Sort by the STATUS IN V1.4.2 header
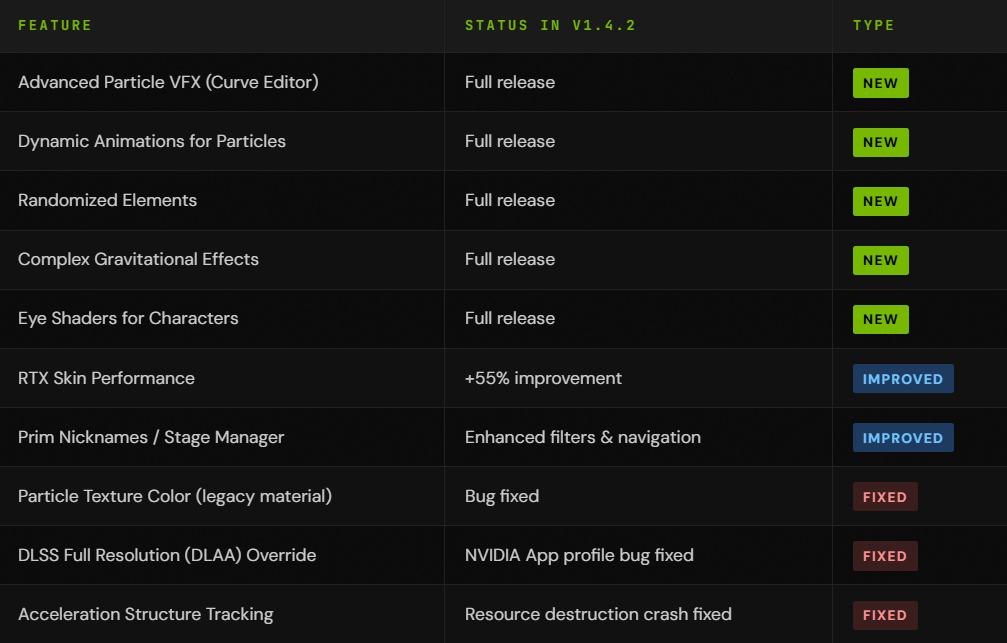 pyautogui.click(x=550, y=25)
